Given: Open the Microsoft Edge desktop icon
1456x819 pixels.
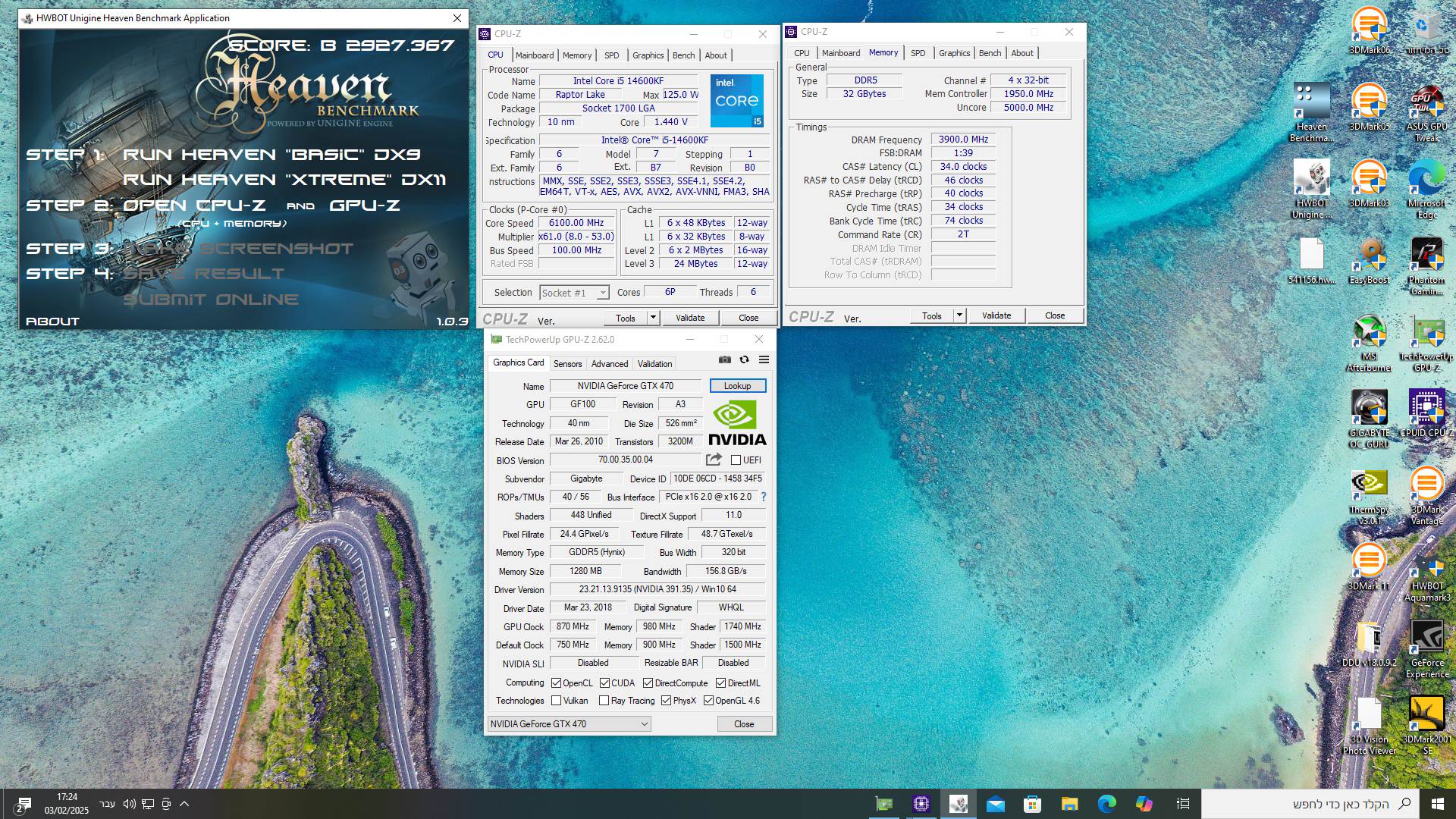Looking at the screenshot, I should coord(1426,189).
